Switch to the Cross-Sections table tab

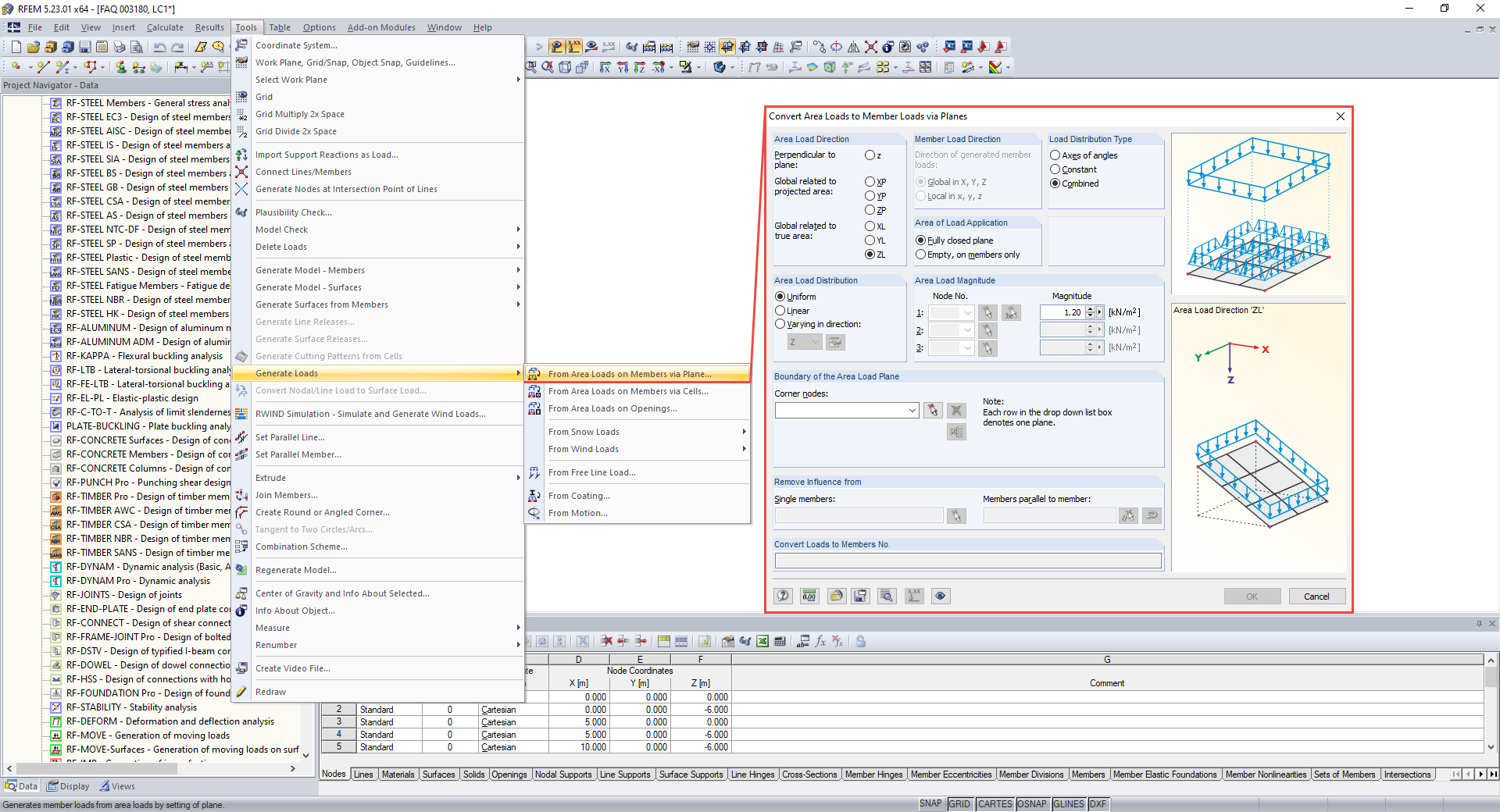pos(809,775)
